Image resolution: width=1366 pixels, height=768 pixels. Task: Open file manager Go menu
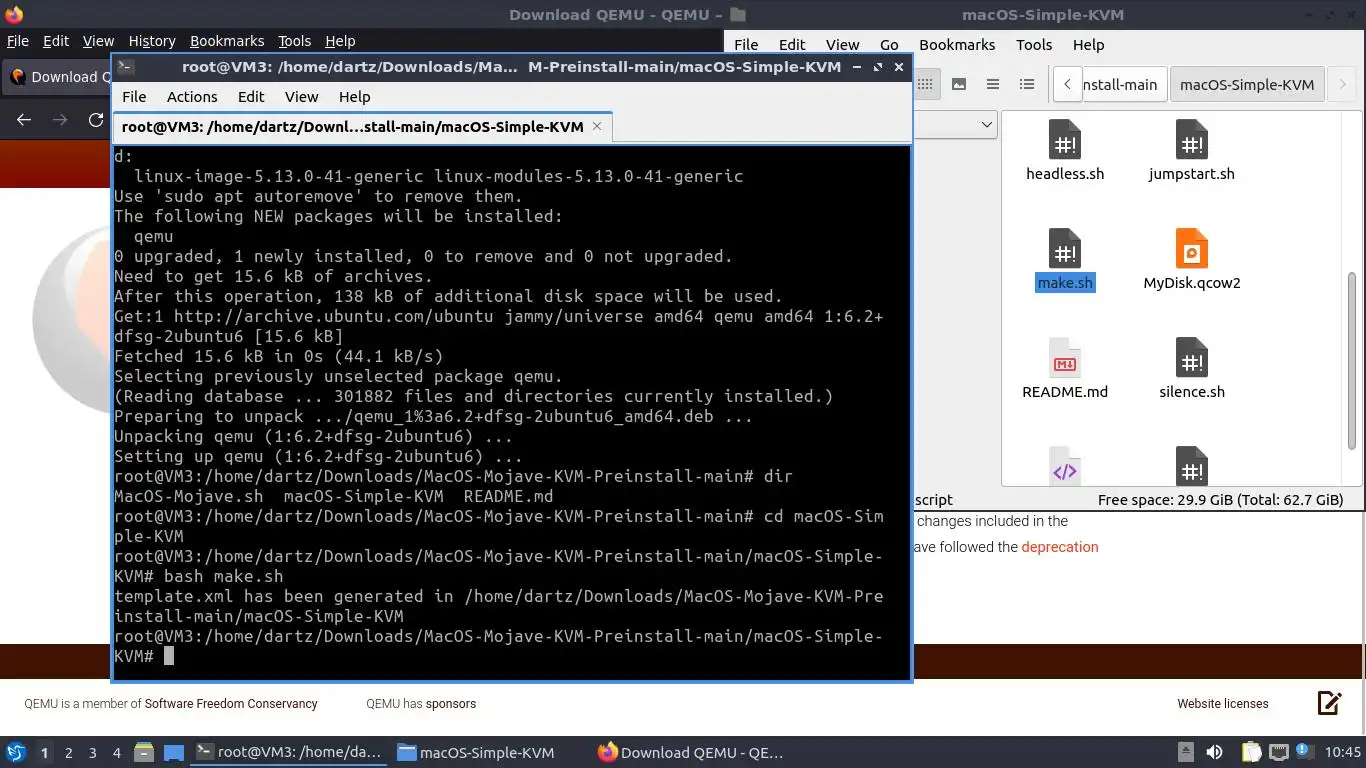(889, 45)
